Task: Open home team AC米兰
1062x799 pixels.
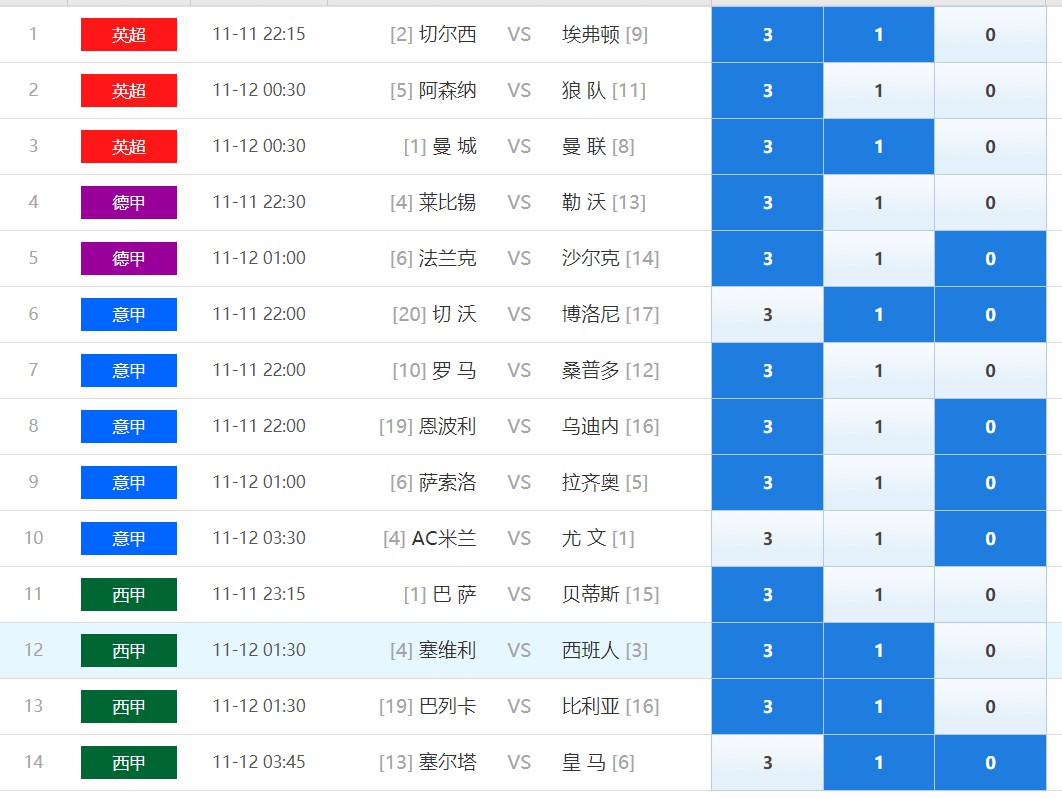Action: pyautogui.click(x=444, y=538)
